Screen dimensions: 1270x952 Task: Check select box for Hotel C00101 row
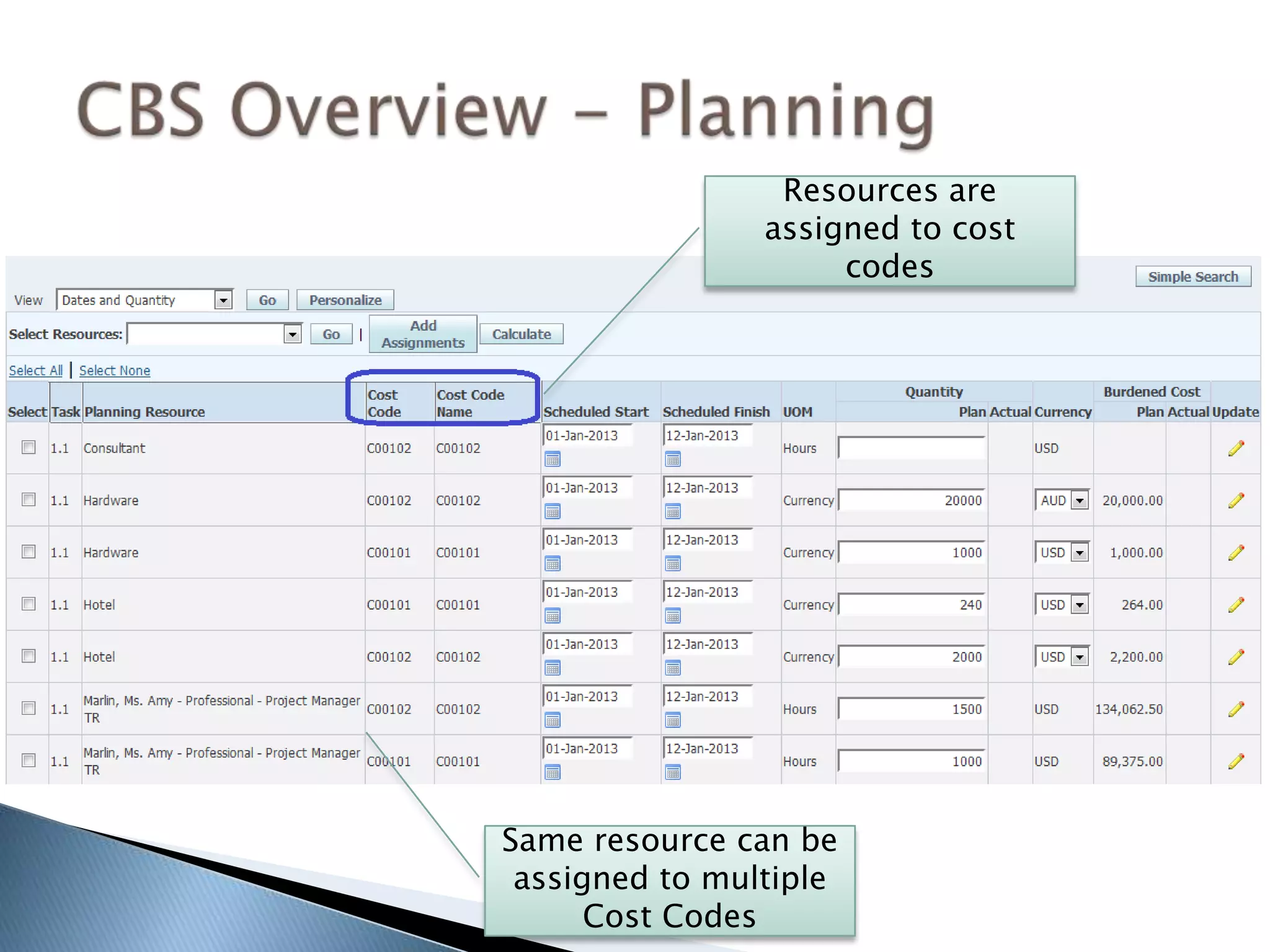pos(29,603)
